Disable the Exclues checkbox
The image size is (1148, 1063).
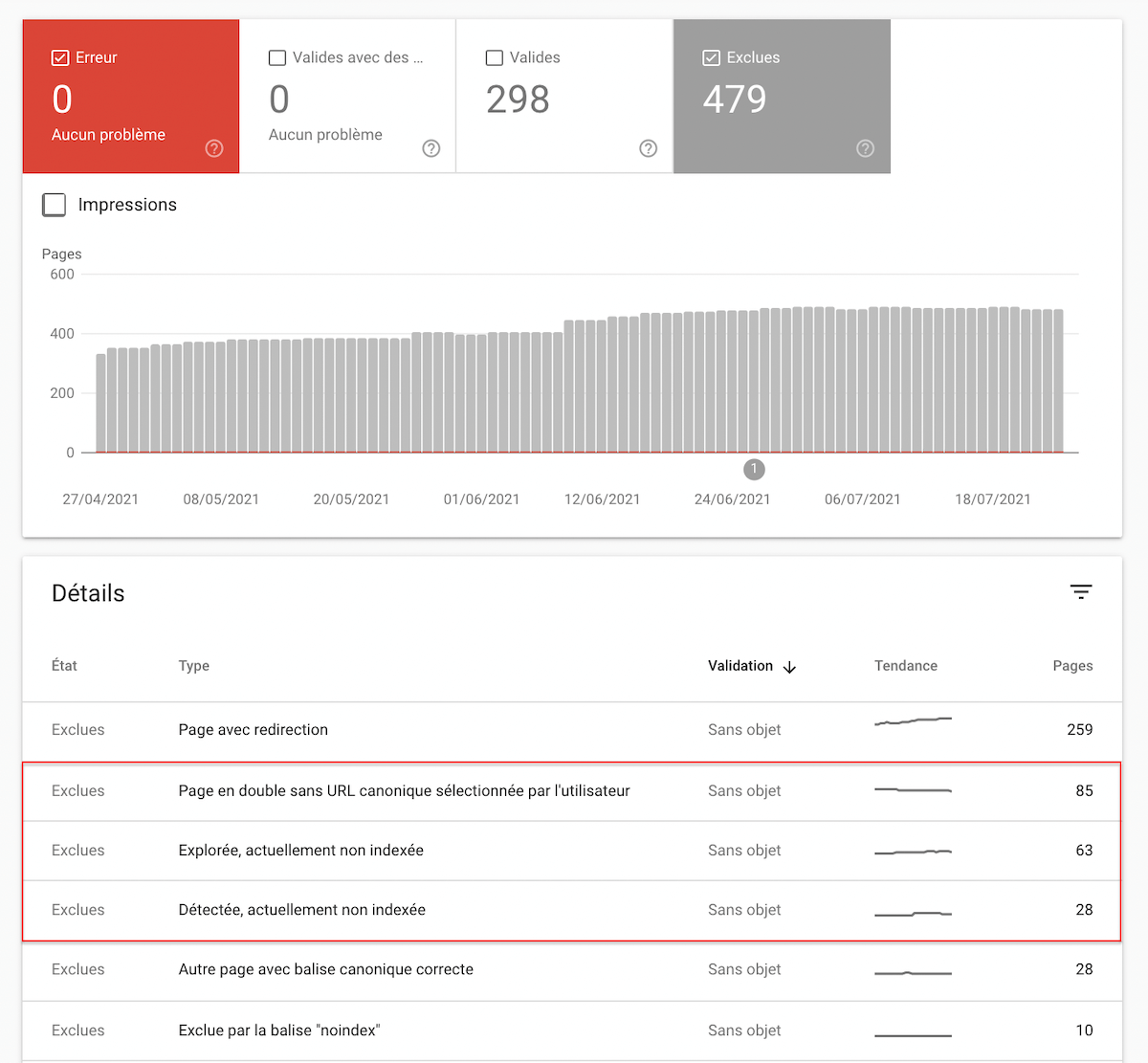click(x=711, y=57)
